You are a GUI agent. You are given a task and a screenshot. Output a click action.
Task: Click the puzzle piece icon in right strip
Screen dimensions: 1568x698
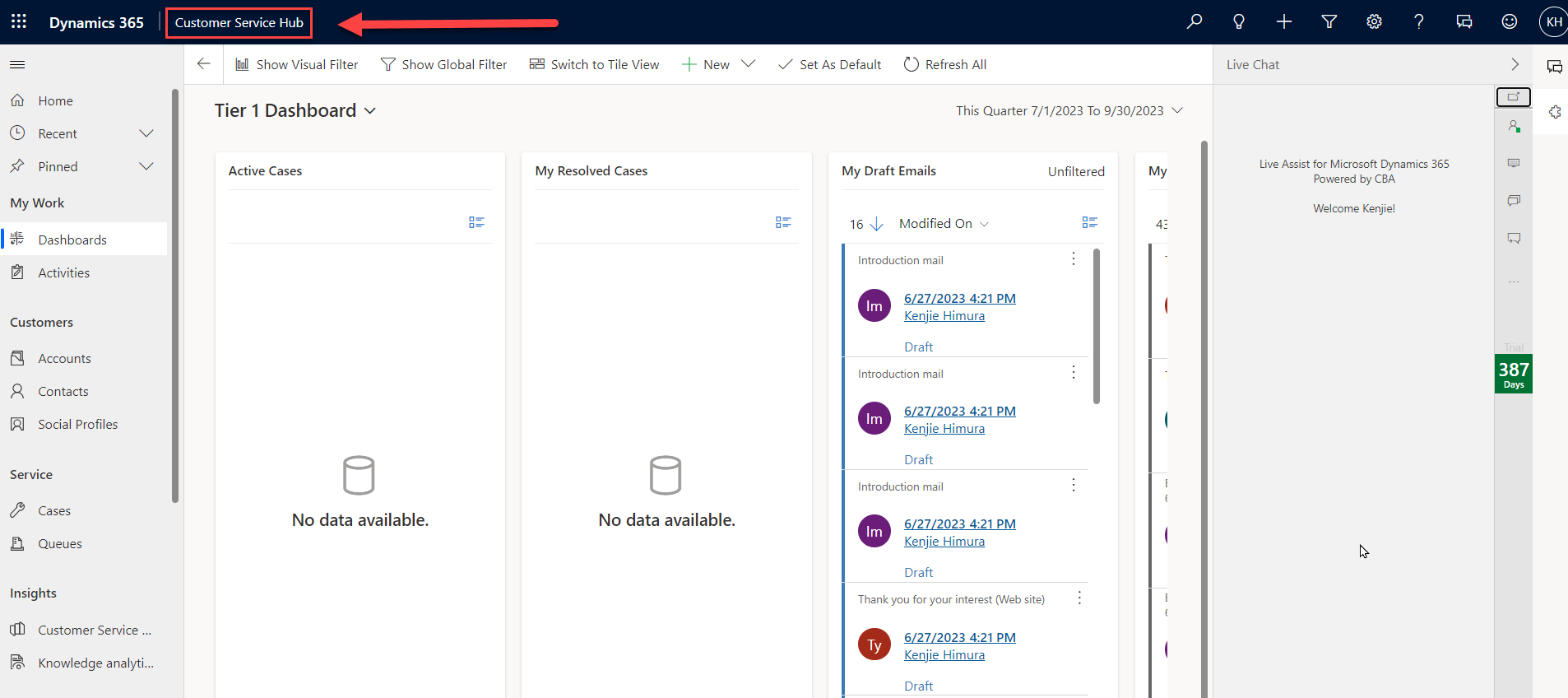click(1555, 112)
